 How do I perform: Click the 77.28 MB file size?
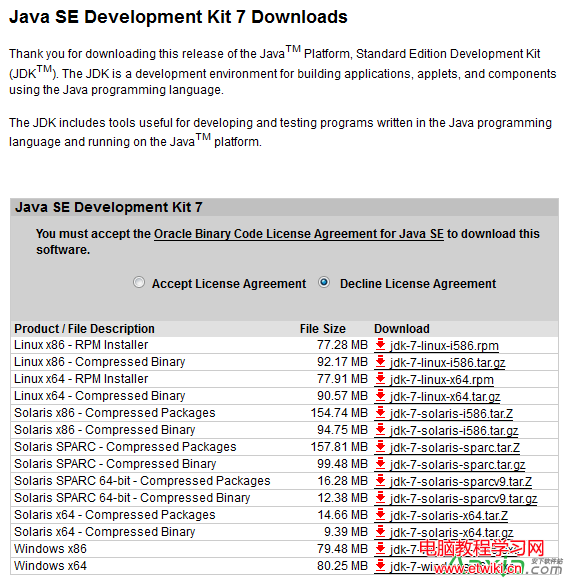(x=342, y=345)
